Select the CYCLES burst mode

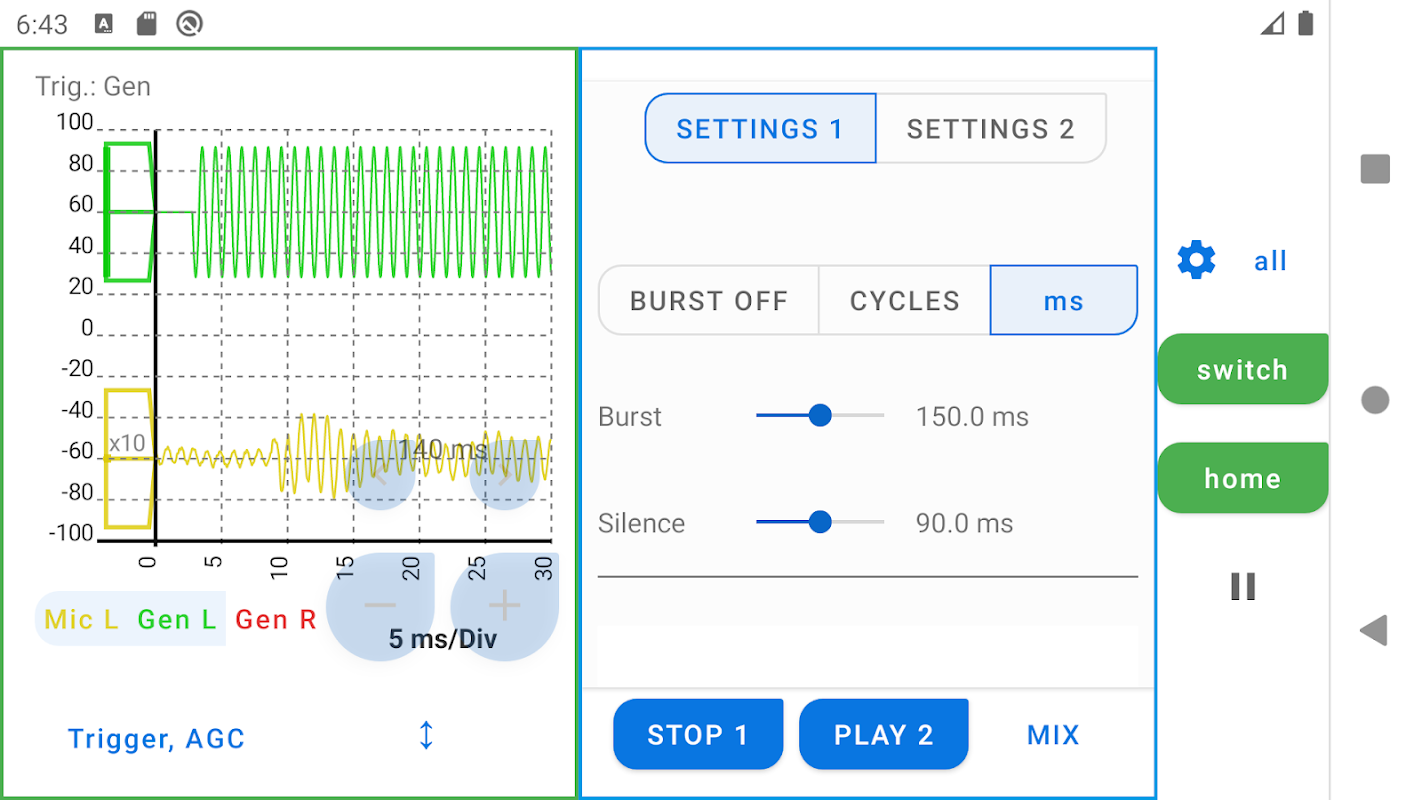[904, 301]
